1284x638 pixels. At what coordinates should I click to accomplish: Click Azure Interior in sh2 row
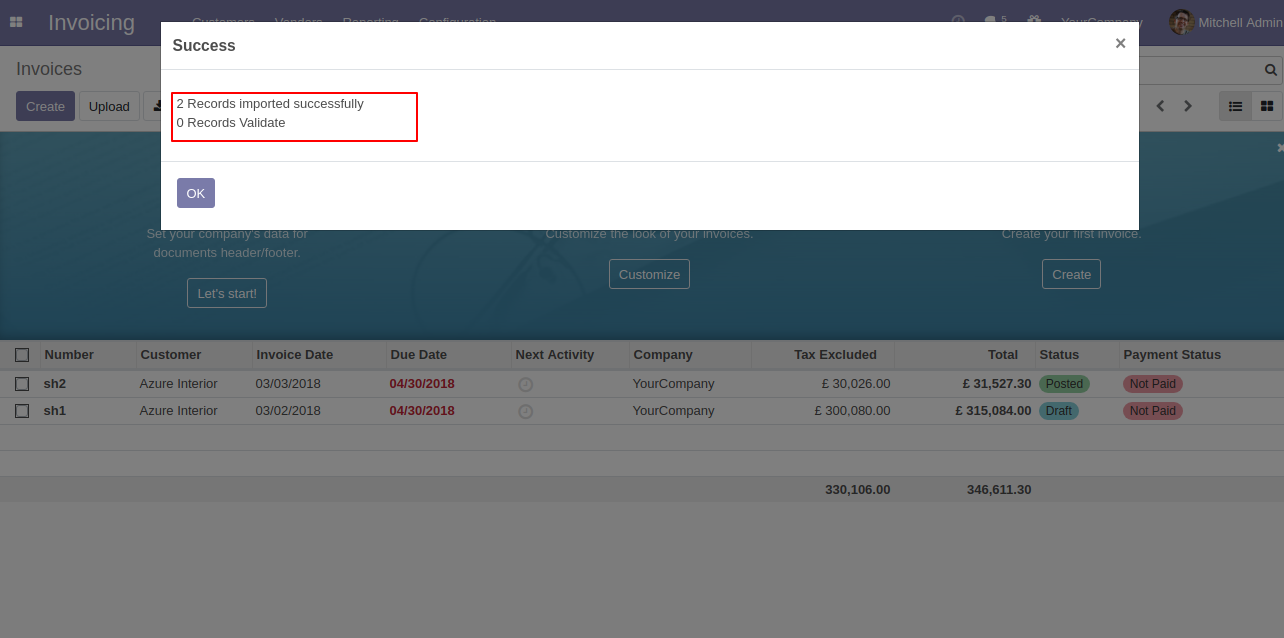[178, 383]
